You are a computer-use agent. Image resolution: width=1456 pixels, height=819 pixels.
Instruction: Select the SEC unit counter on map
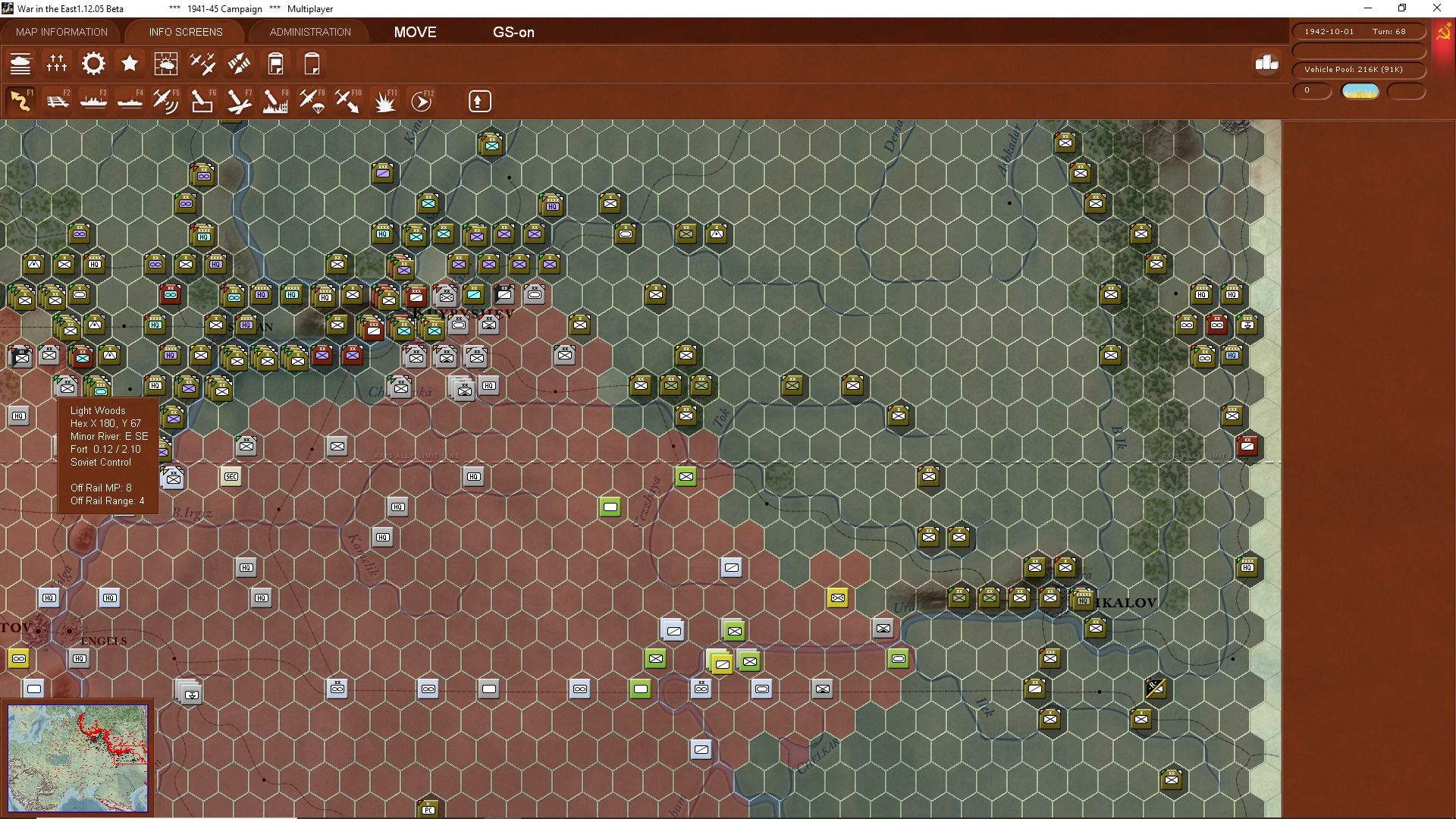[x=231, y=476]
